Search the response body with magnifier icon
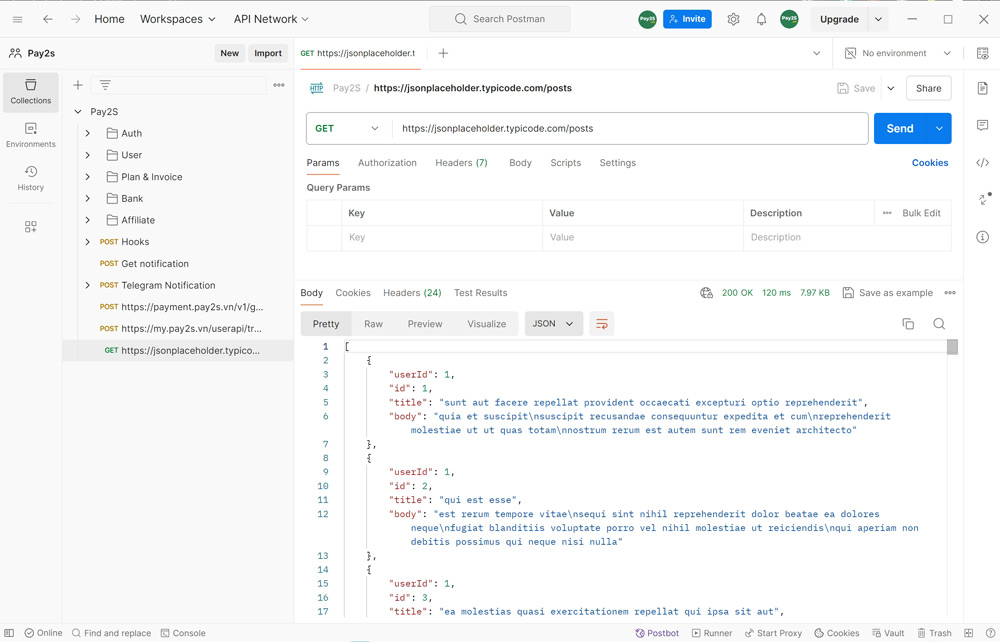1000x642 pixels. tap(939, 324)
